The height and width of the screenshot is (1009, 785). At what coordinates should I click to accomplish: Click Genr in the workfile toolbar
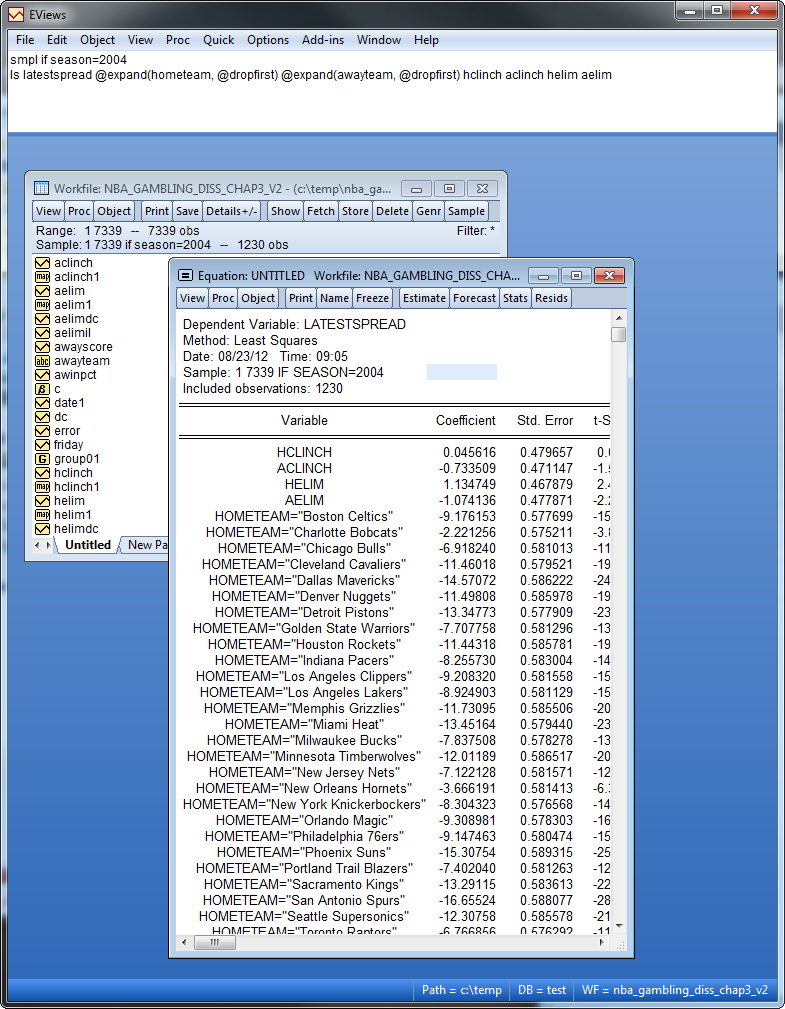[x=429, y=211]
